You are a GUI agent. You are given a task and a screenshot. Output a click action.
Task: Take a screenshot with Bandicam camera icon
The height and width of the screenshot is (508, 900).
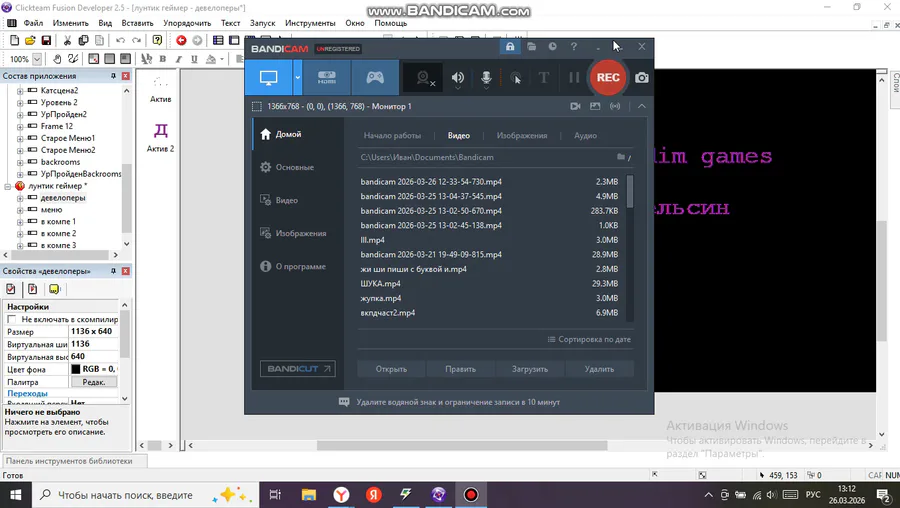(642, 77)
